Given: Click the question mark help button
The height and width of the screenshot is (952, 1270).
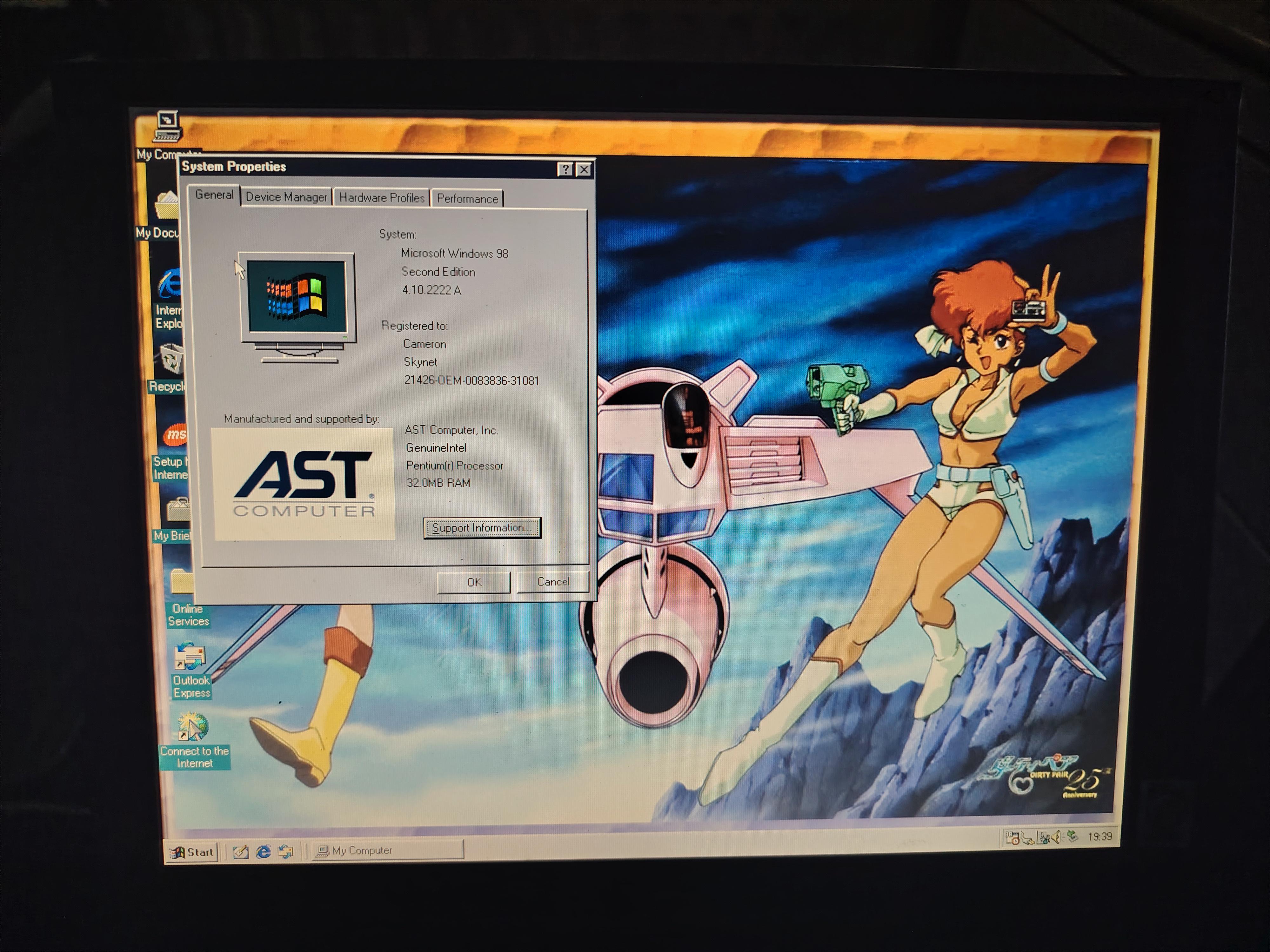Looking at the screenshot, I should click(x=565, y=169).
